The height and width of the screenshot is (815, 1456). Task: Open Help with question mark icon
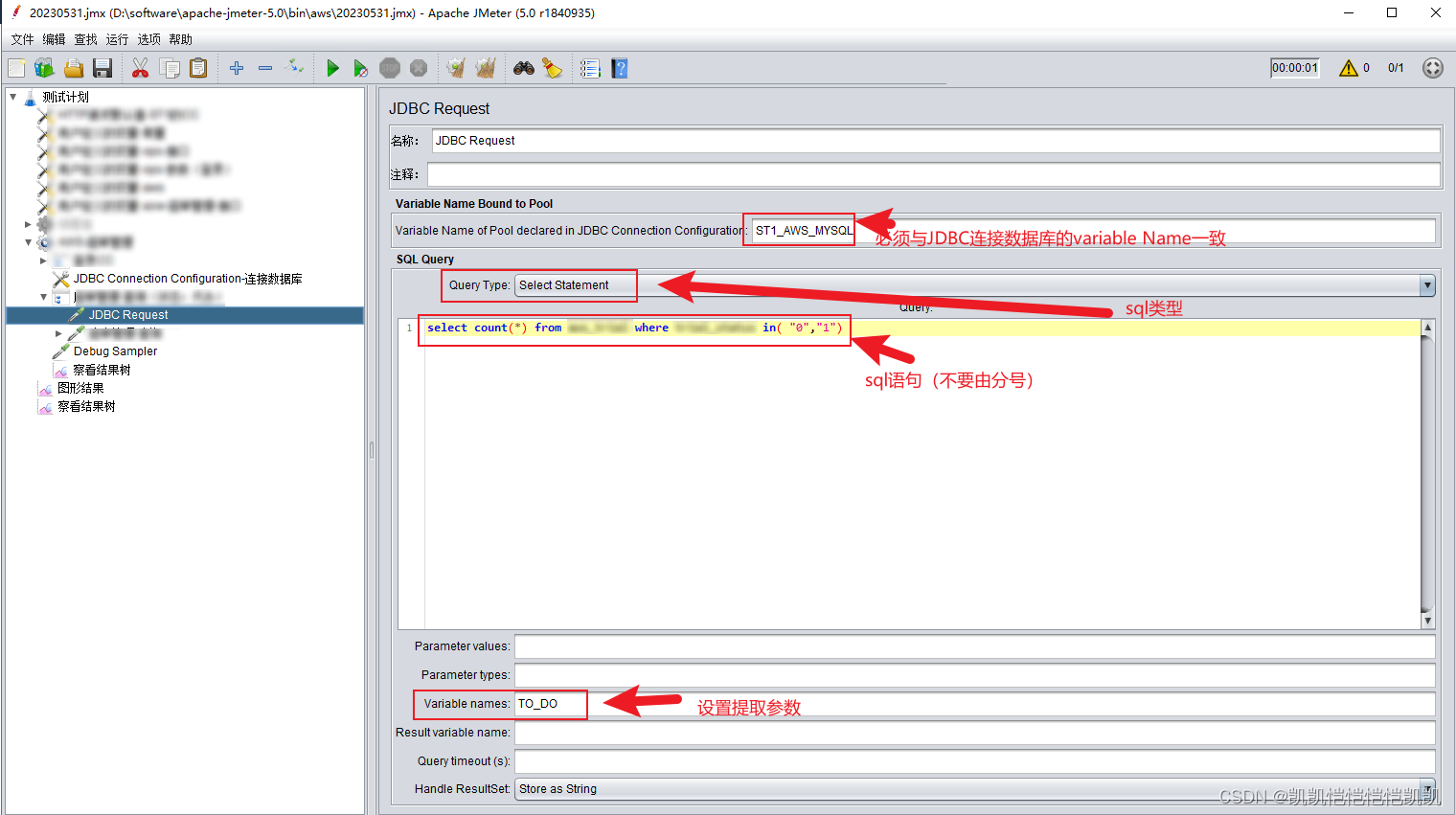[x=620, y=68]
